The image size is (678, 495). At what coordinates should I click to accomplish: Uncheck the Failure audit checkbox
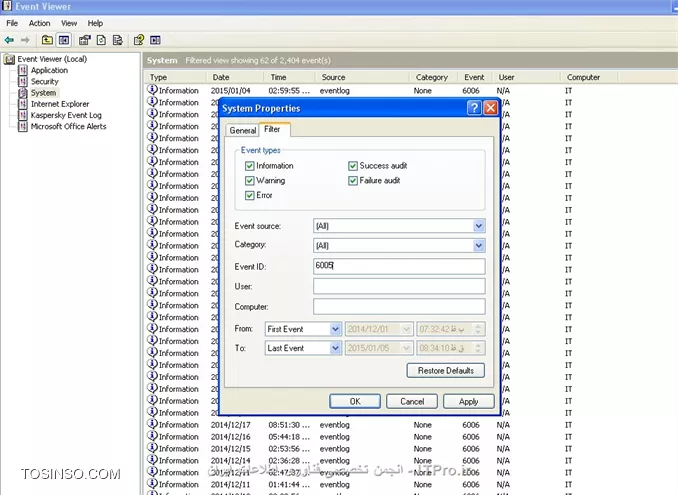click(x=353, y=181)
